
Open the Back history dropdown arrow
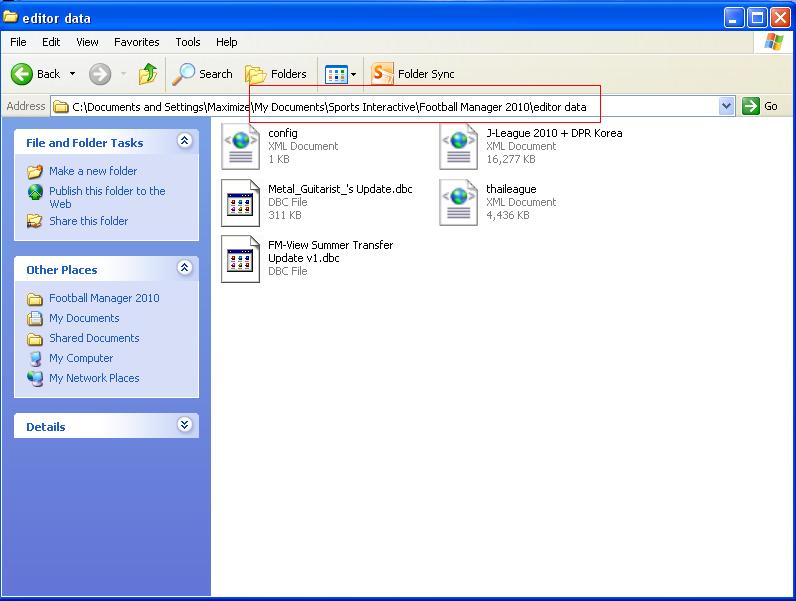pos(73,74)
